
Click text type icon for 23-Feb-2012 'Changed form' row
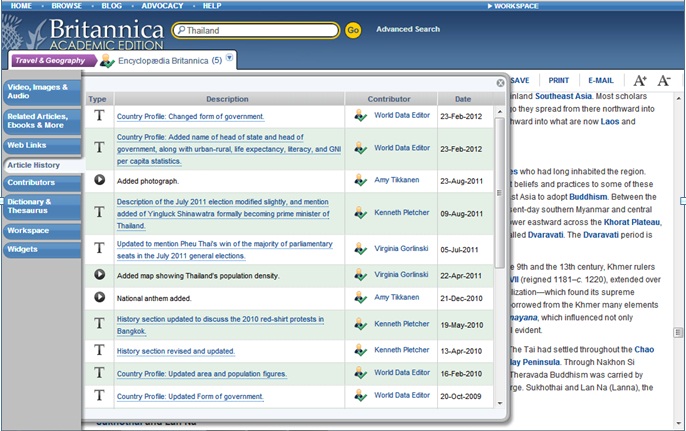(100, 116)
